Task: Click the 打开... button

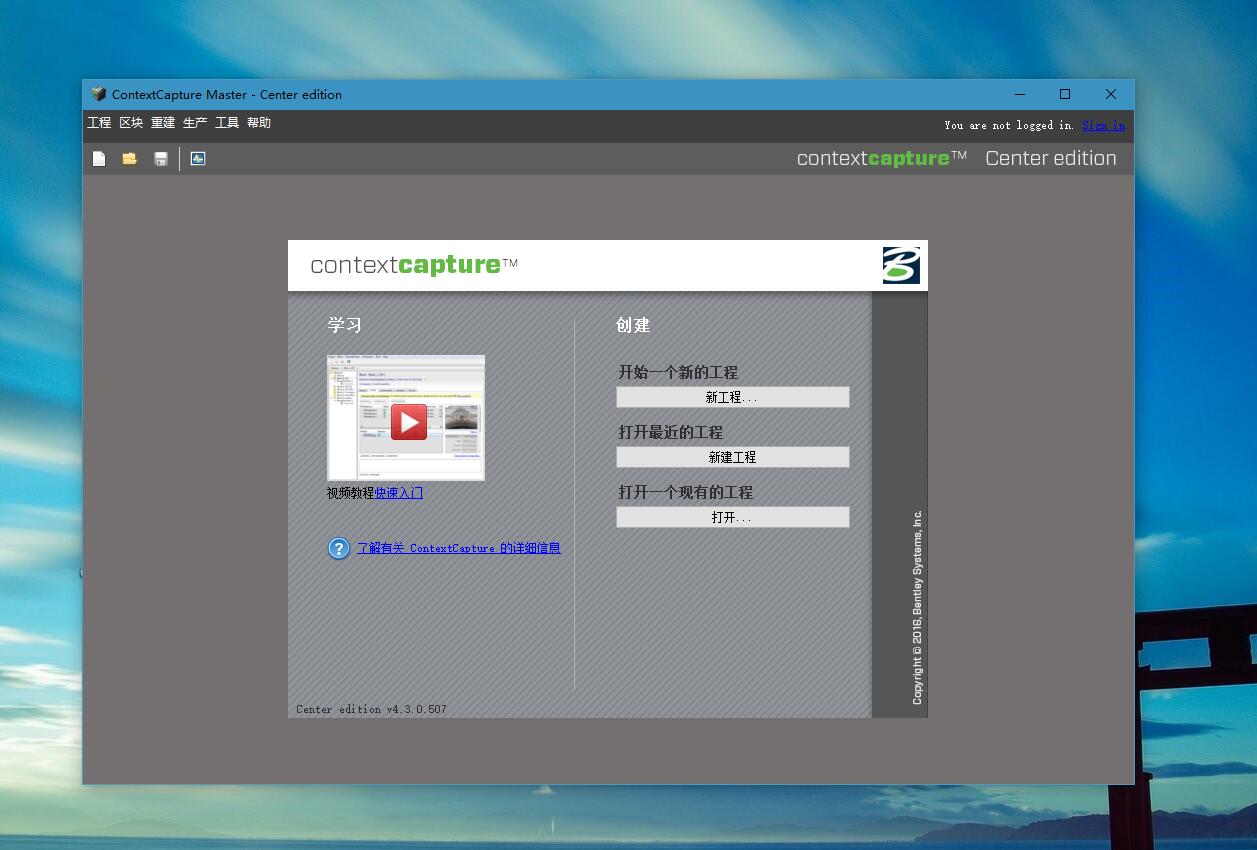Action: click(x=733, y=517)
